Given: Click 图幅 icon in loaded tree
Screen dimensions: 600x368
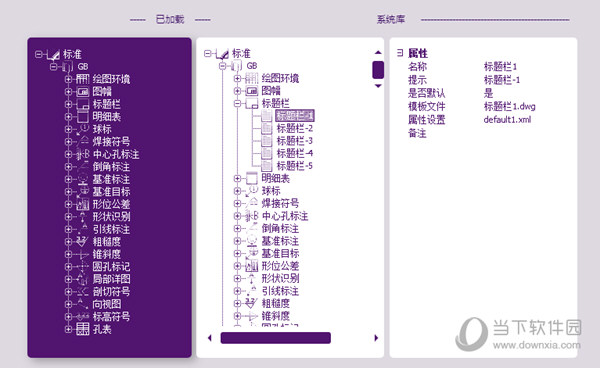Looking at the screenshot, I should tap(82, 91).
